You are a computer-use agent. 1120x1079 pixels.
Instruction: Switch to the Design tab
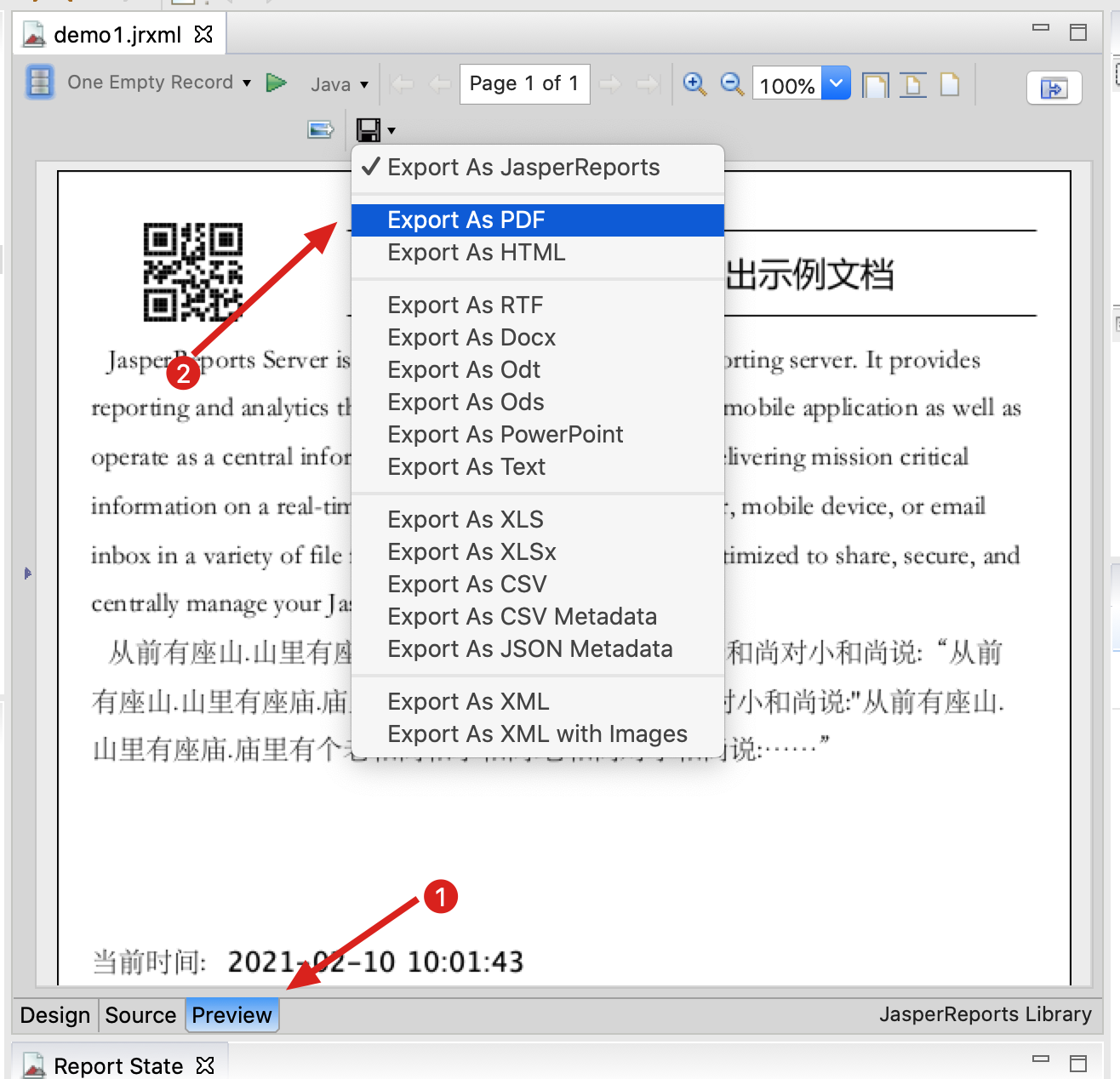coord(55,1015)
